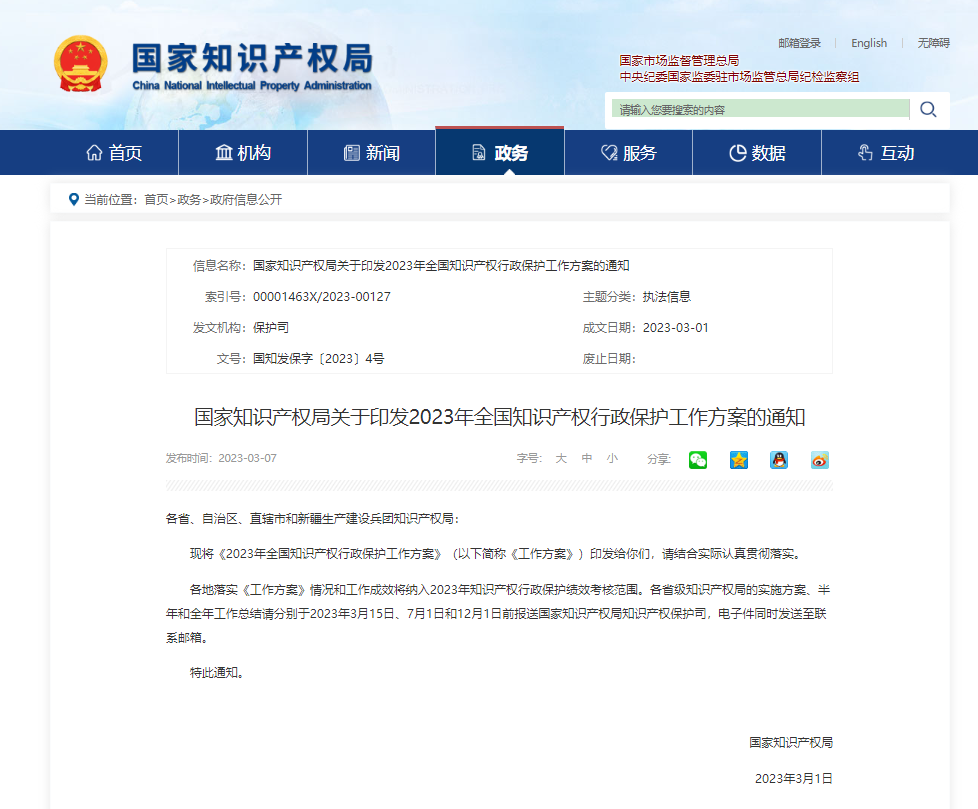
Task: Click index number 00001463X/2023-00127
Action: coord(322,297)
